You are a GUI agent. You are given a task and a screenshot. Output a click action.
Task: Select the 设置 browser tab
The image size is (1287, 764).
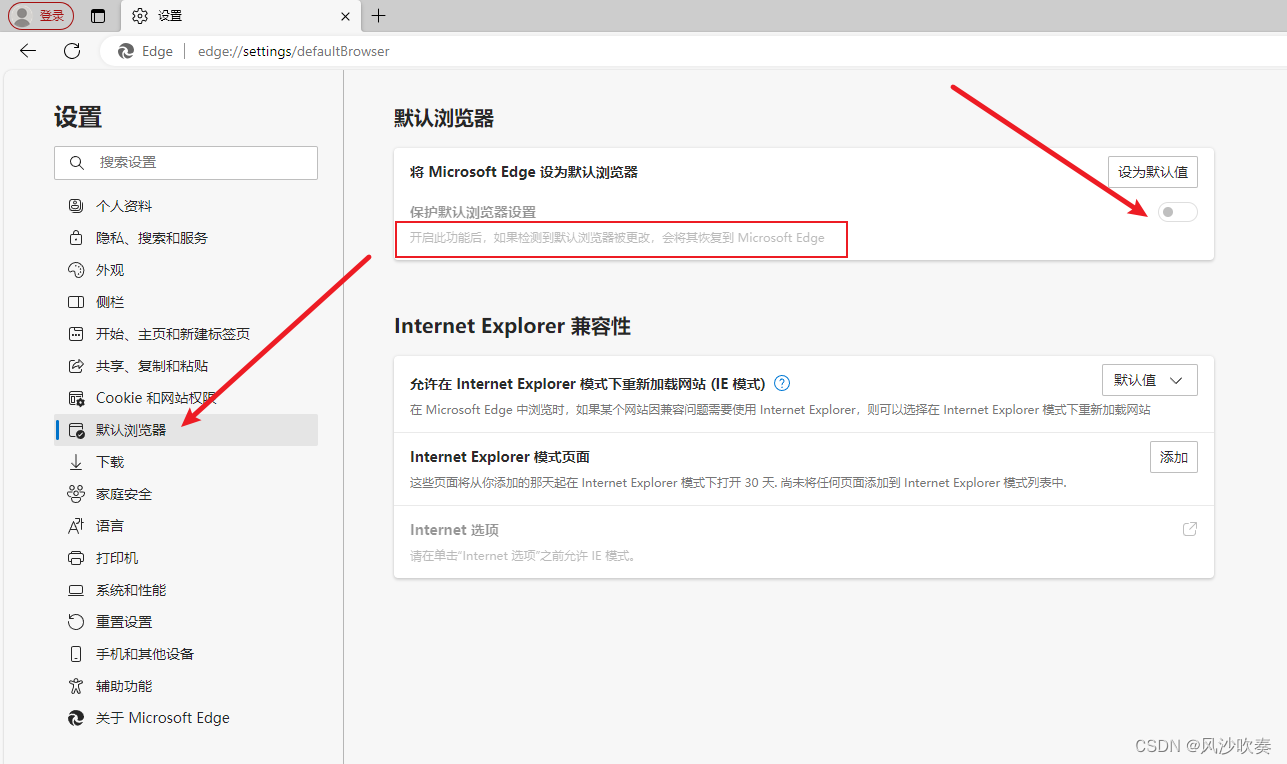pos(240,16)
